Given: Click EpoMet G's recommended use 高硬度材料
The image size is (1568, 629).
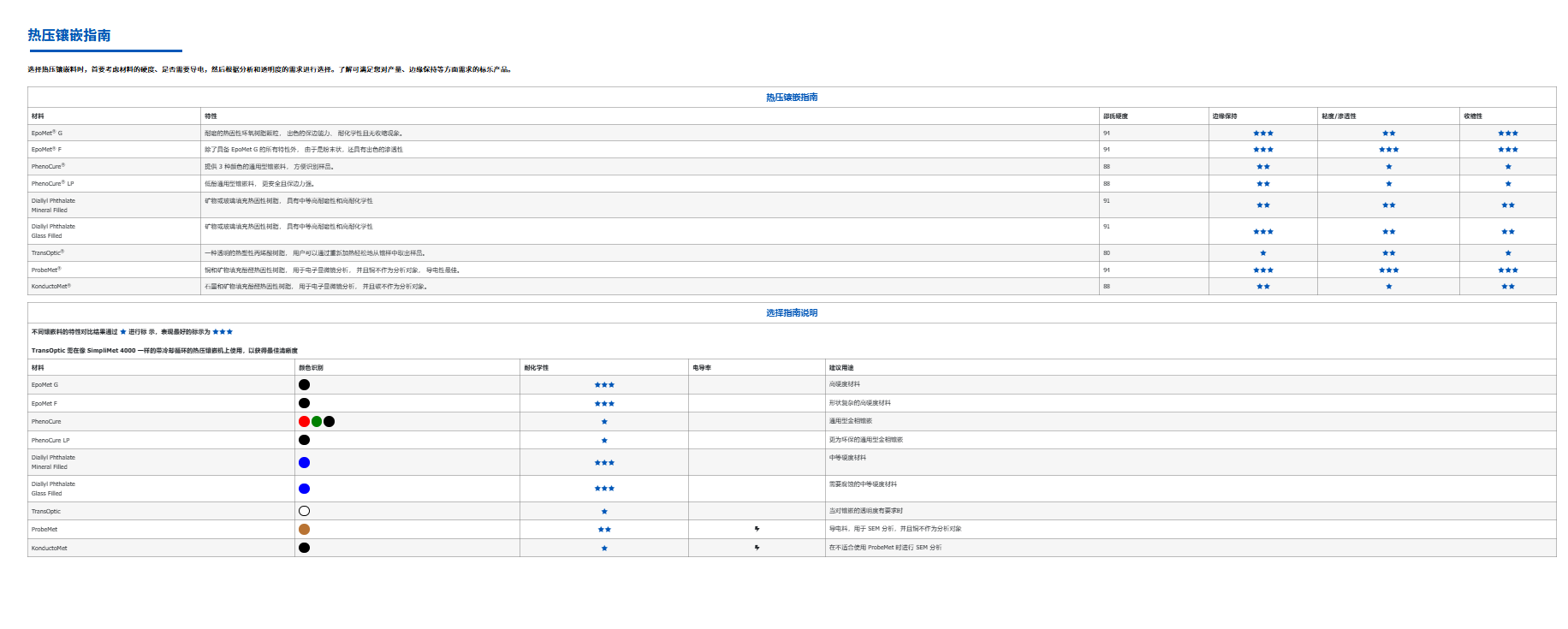Looking at the screenshot, I should [x=845, y=384].
